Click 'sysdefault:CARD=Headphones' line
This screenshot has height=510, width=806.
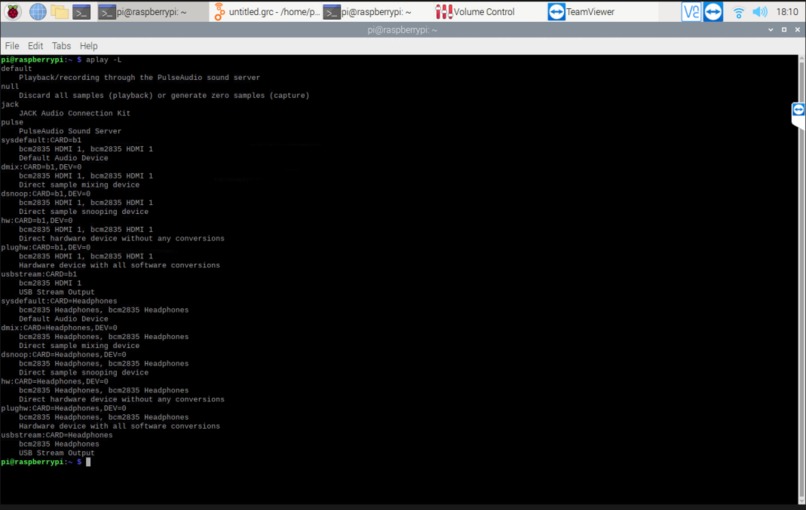(59, 301)
